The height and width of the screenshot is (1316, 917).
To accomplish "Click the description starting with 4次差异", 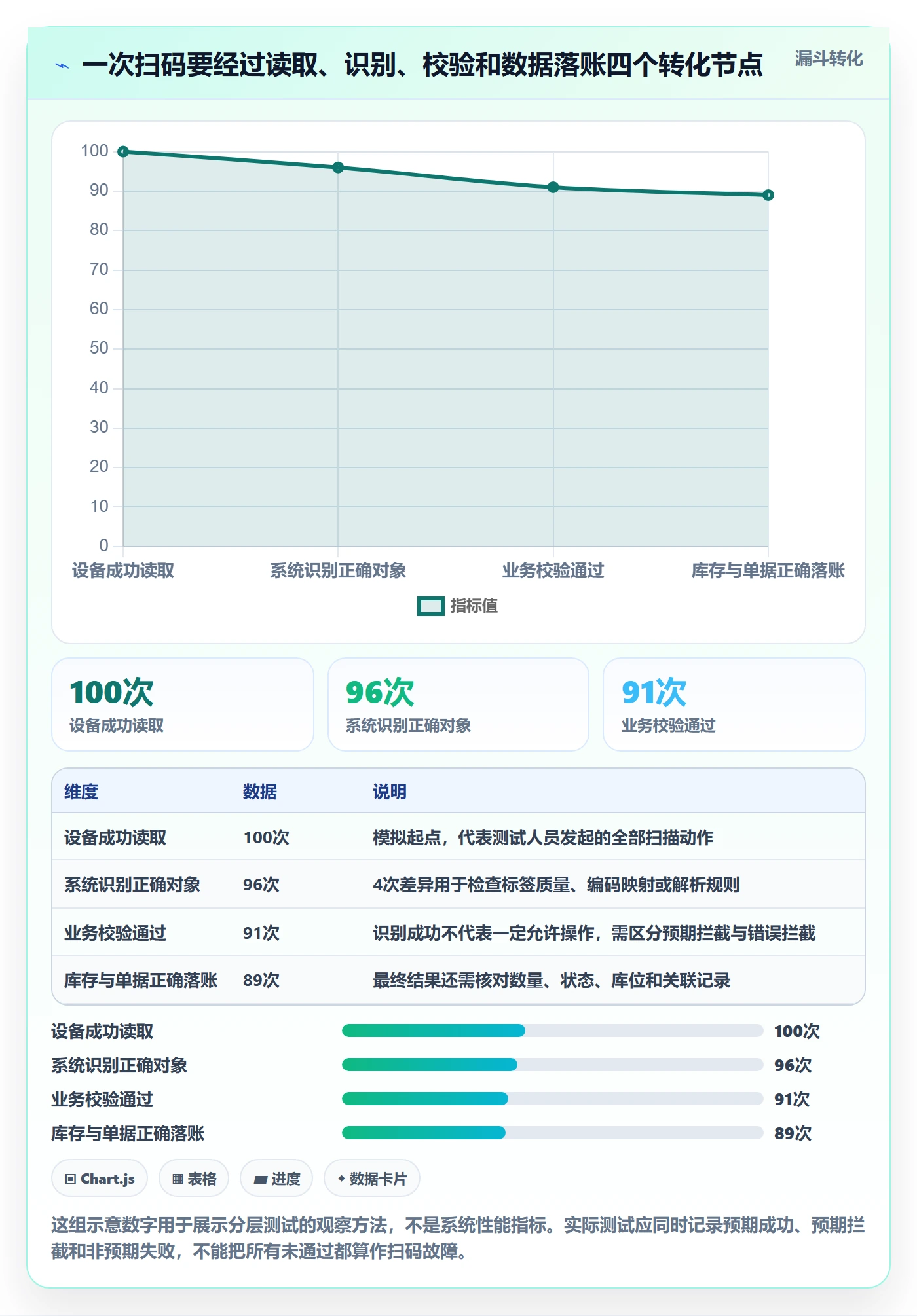I will (x=556, y=885).
